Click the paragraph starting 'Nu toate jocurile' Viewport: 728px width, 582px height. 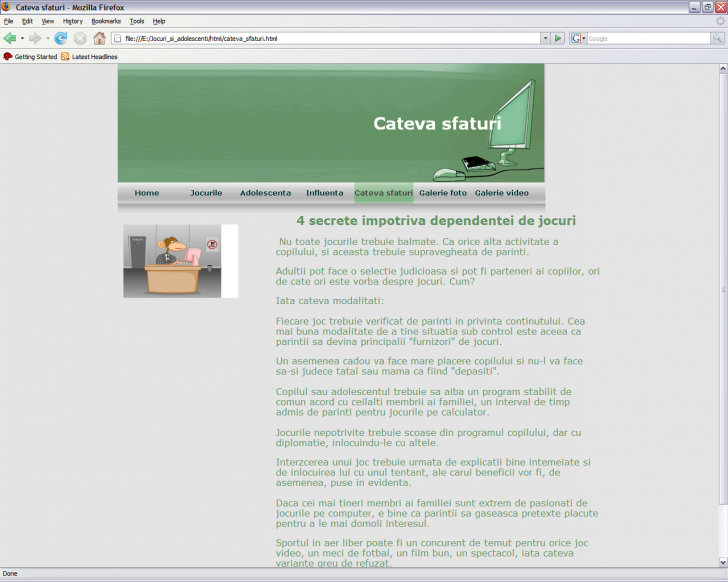pyautogui.click(x=417, y=246)
